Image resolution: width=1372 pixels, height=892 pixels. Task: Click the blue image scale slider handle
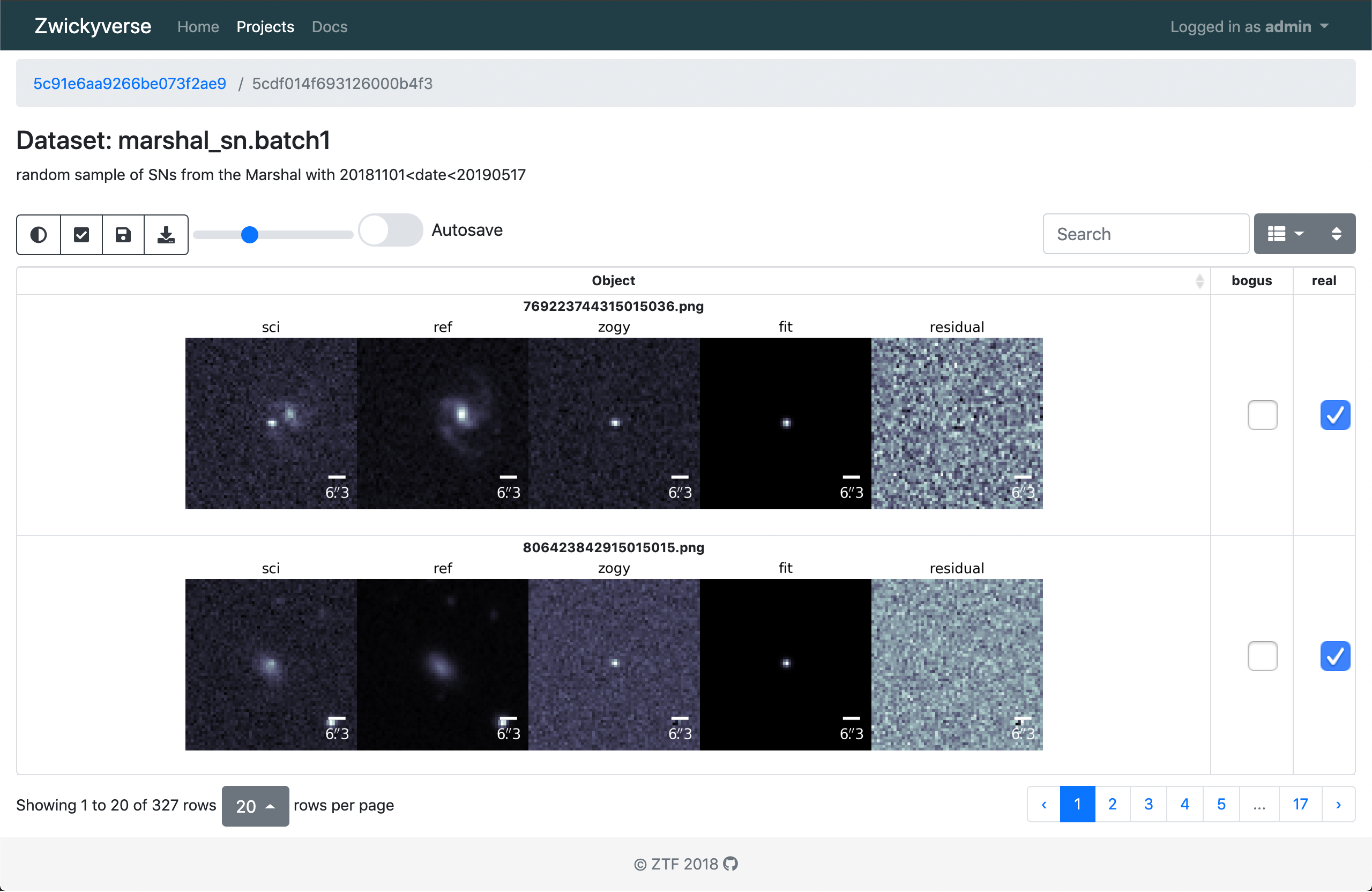tap(250, 235)
